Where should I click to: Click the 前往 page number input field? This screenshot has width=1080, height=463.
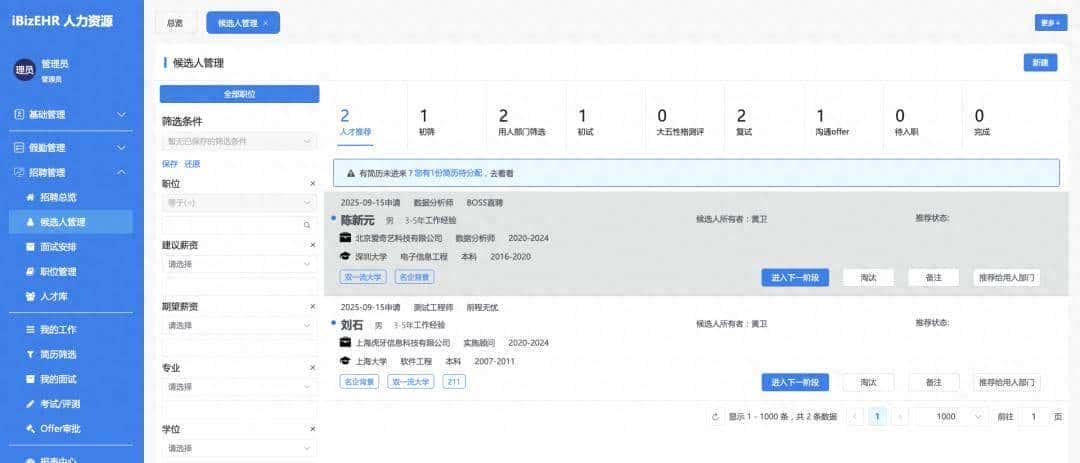click(1033, 417)
